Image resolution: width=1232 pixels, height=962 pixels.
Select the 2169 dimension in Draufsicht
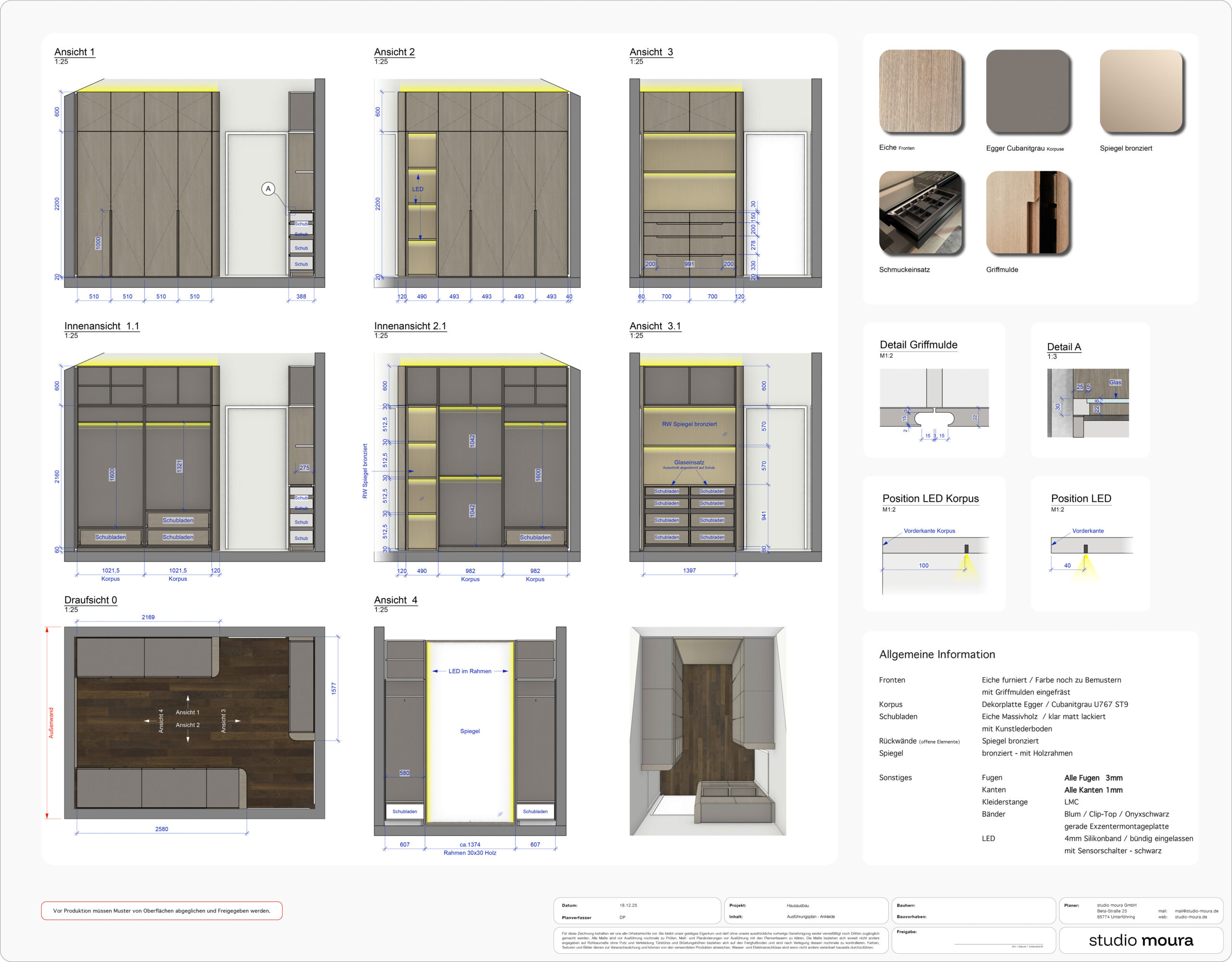point(148,617)
